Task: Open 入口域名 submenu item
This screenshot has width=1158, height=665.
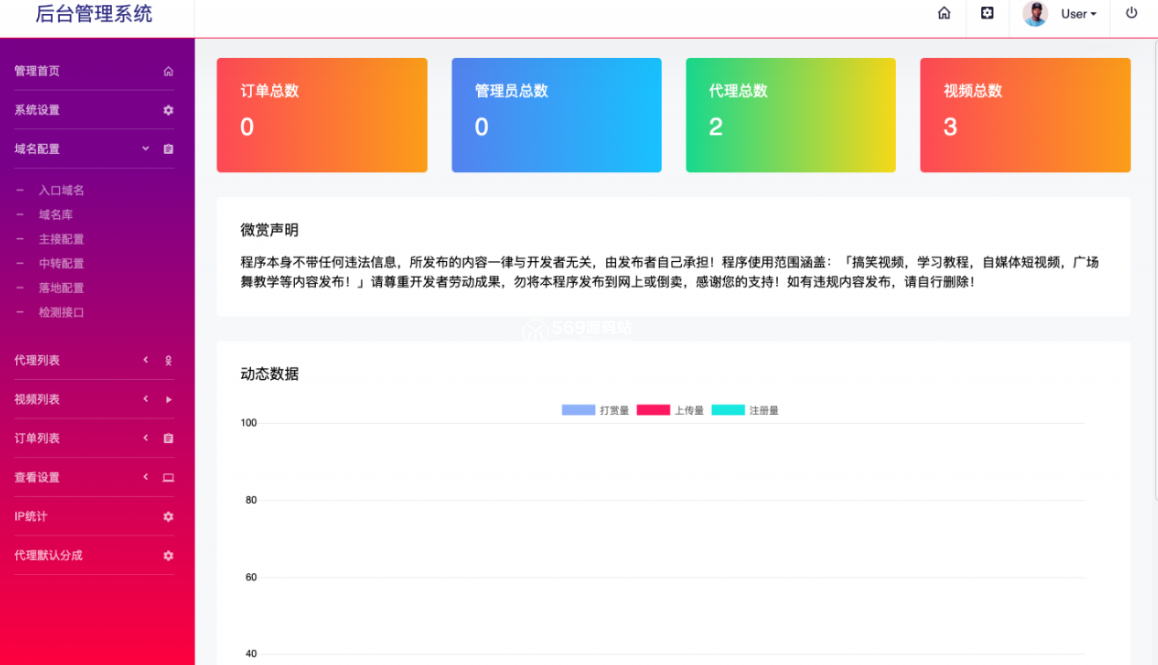Action: pyautogui.click(x=61, y=191)
